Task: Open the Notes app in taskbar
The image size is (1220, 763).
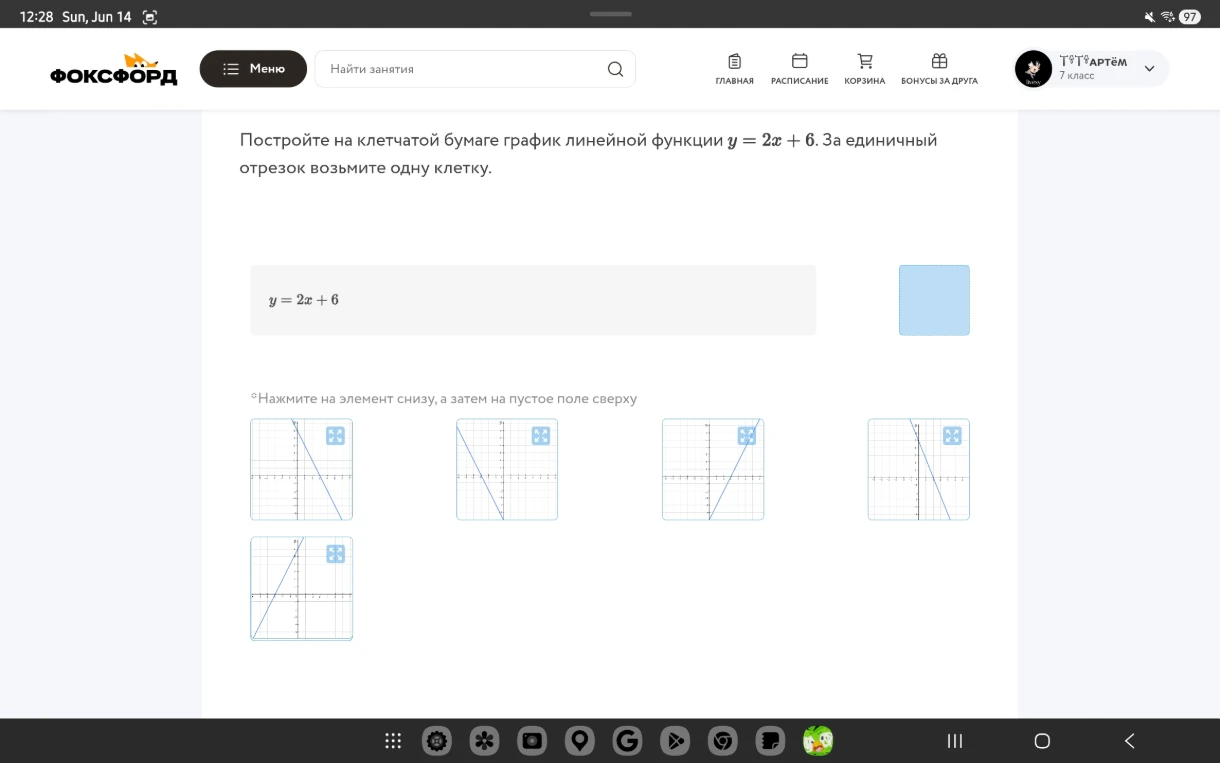Action: [770, 741]
